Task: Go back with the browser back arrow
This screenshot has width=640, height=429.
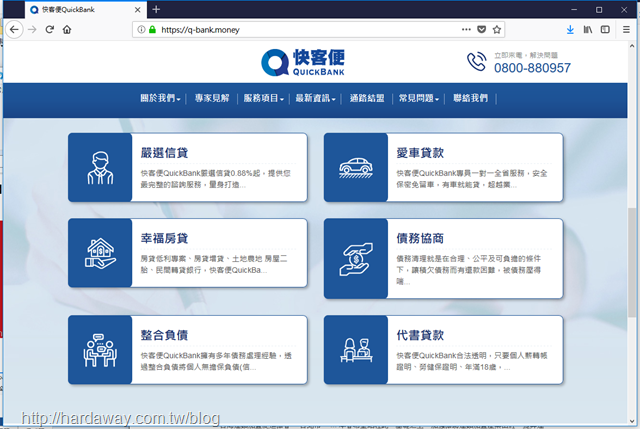Action: [x=14, y=29]
